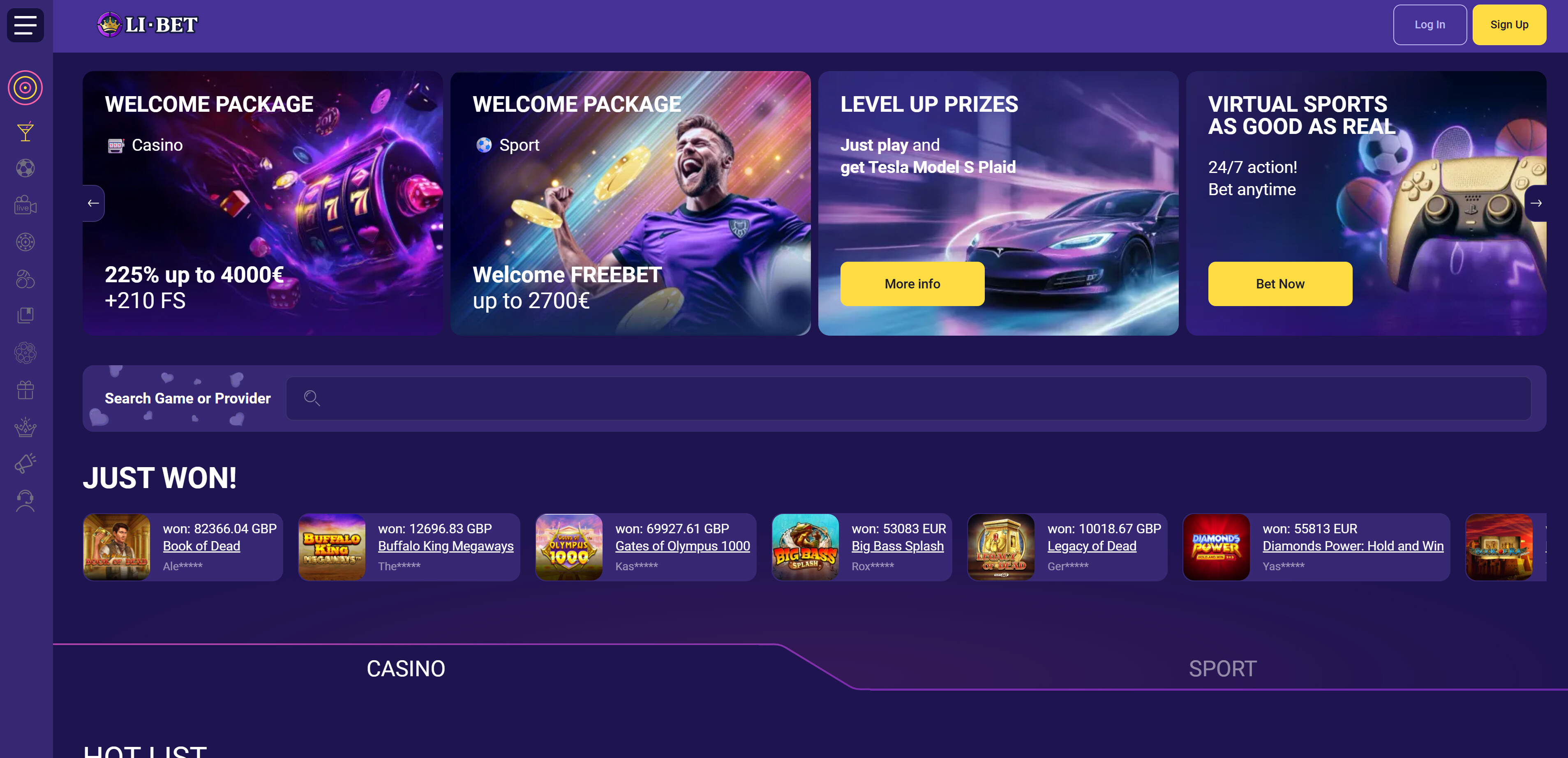Open the soccer ball sports icon
The width and height of the screenshot is (1568, 758).
pyautogui.click(x=25, y=168)
